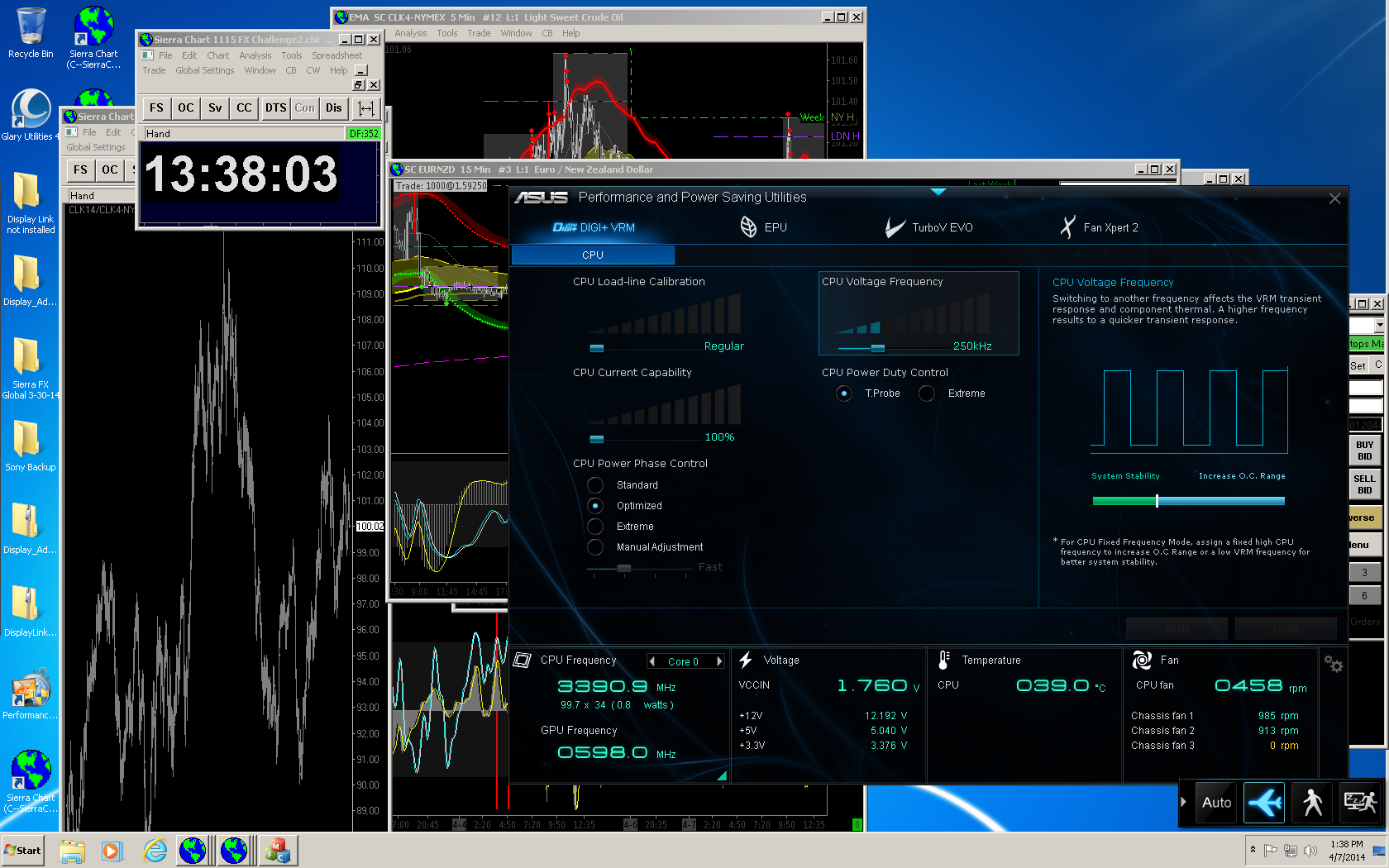Screen dimensions: 1389x868
Task: Switch to the Fan Xpert 2 tab
Action: click(1099, 227)
